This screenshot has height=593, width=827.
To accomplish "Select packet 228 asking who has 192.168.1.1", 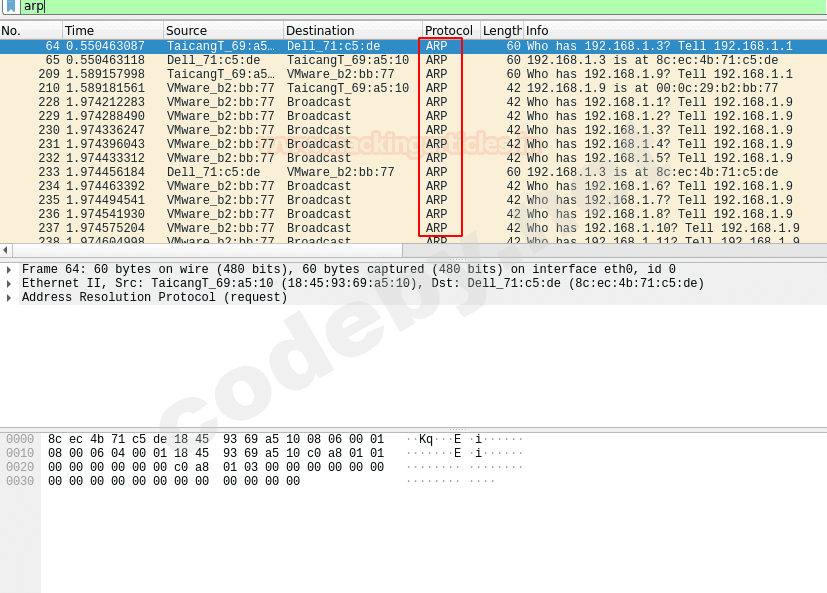I will (x=400, y=103).
